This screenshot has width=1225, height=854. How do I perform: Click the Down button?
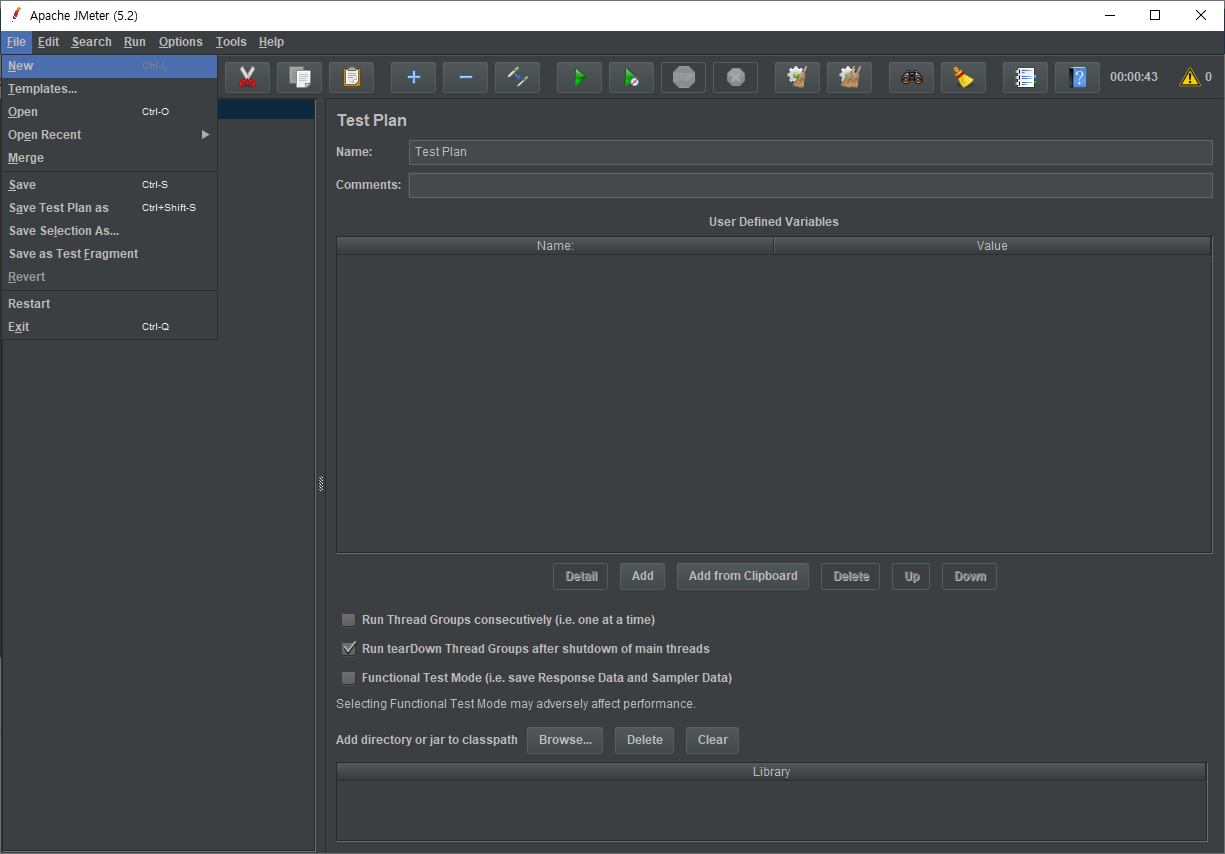[970, 576]
